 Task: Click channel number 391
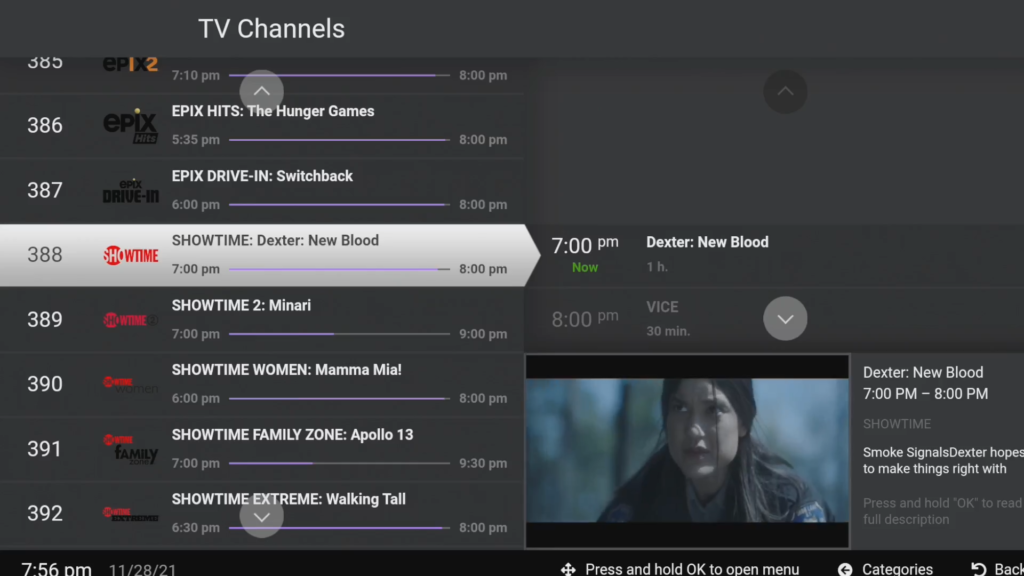point(44,449)
